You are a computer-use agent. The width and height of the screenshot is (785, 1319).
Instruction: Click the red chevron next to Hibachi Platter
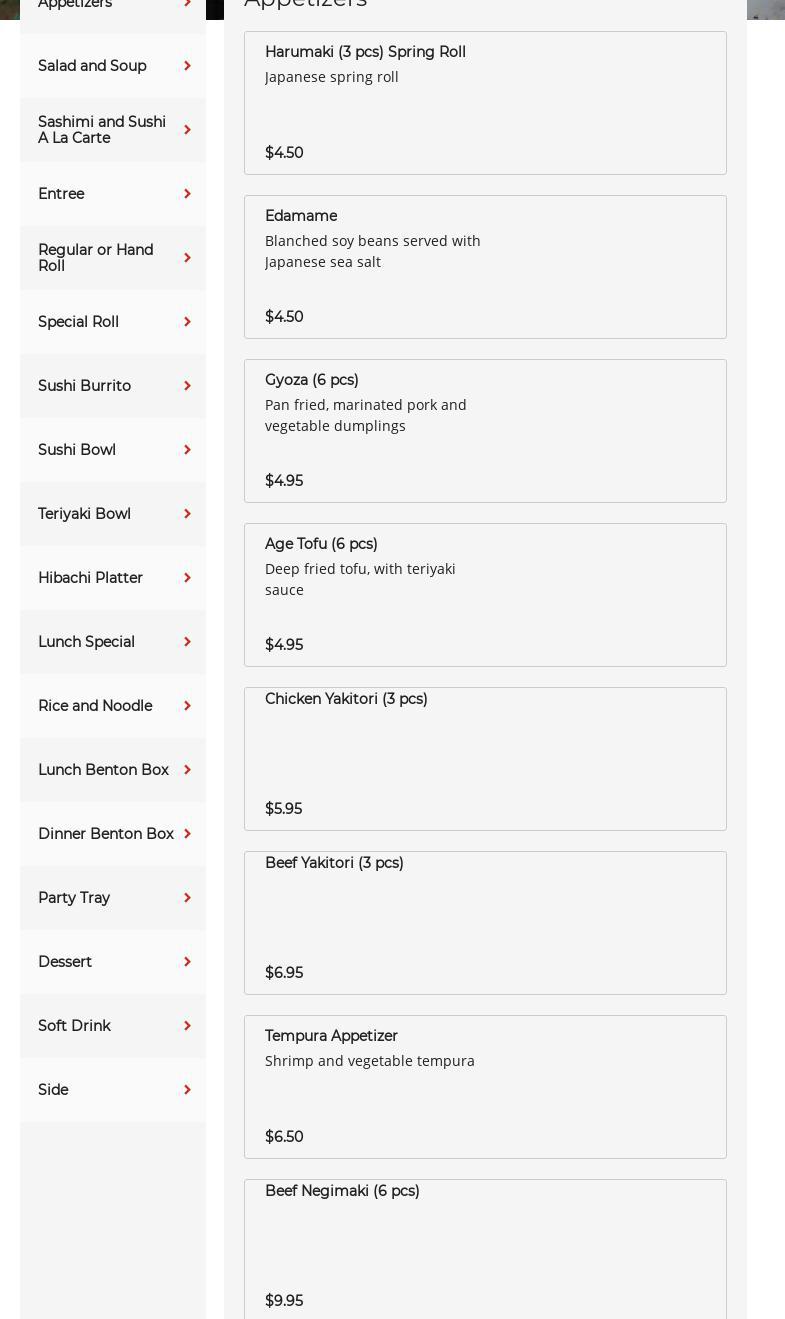187,578
